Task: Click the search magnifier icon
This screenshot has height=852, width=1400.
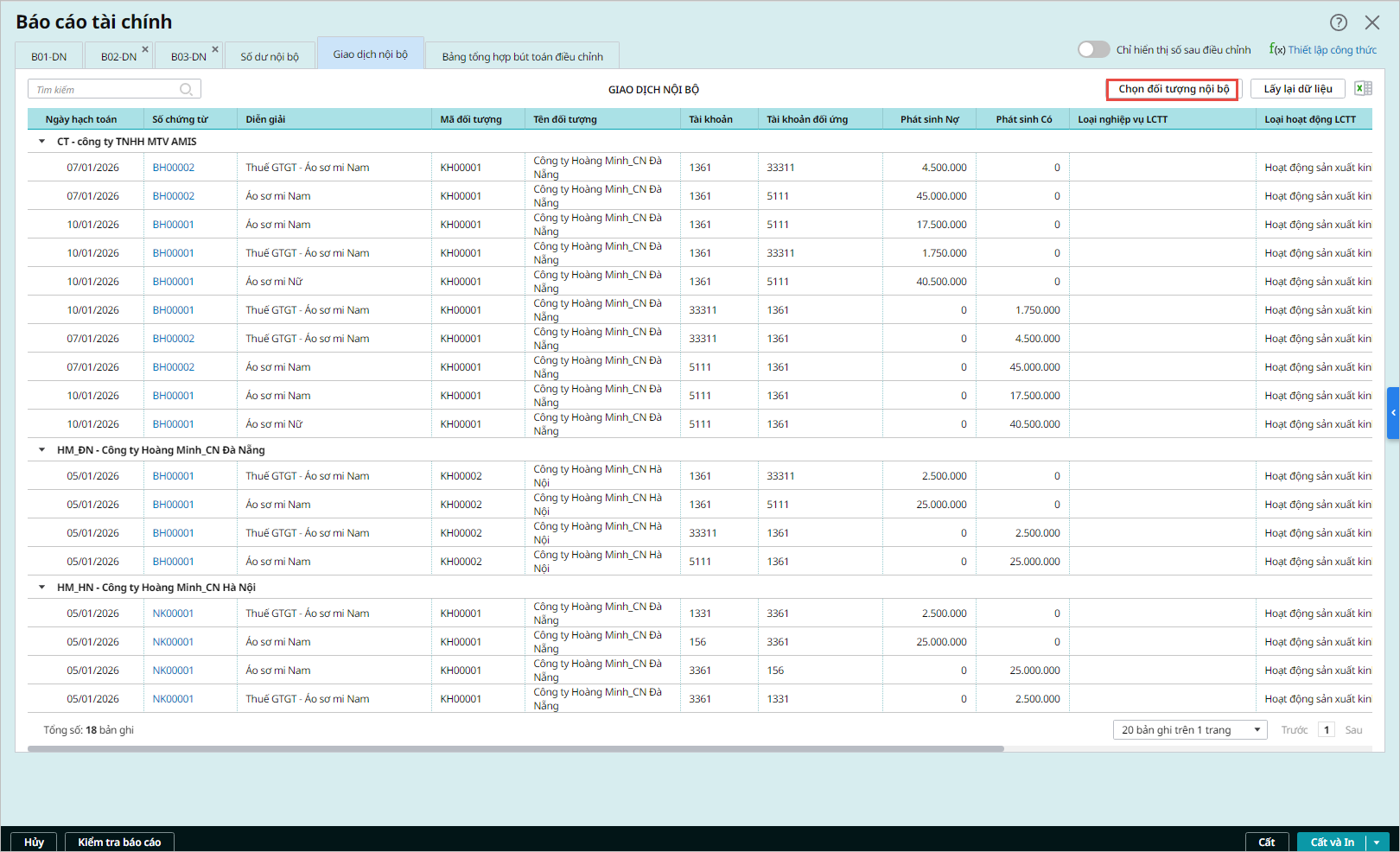Action: (186, 90)
